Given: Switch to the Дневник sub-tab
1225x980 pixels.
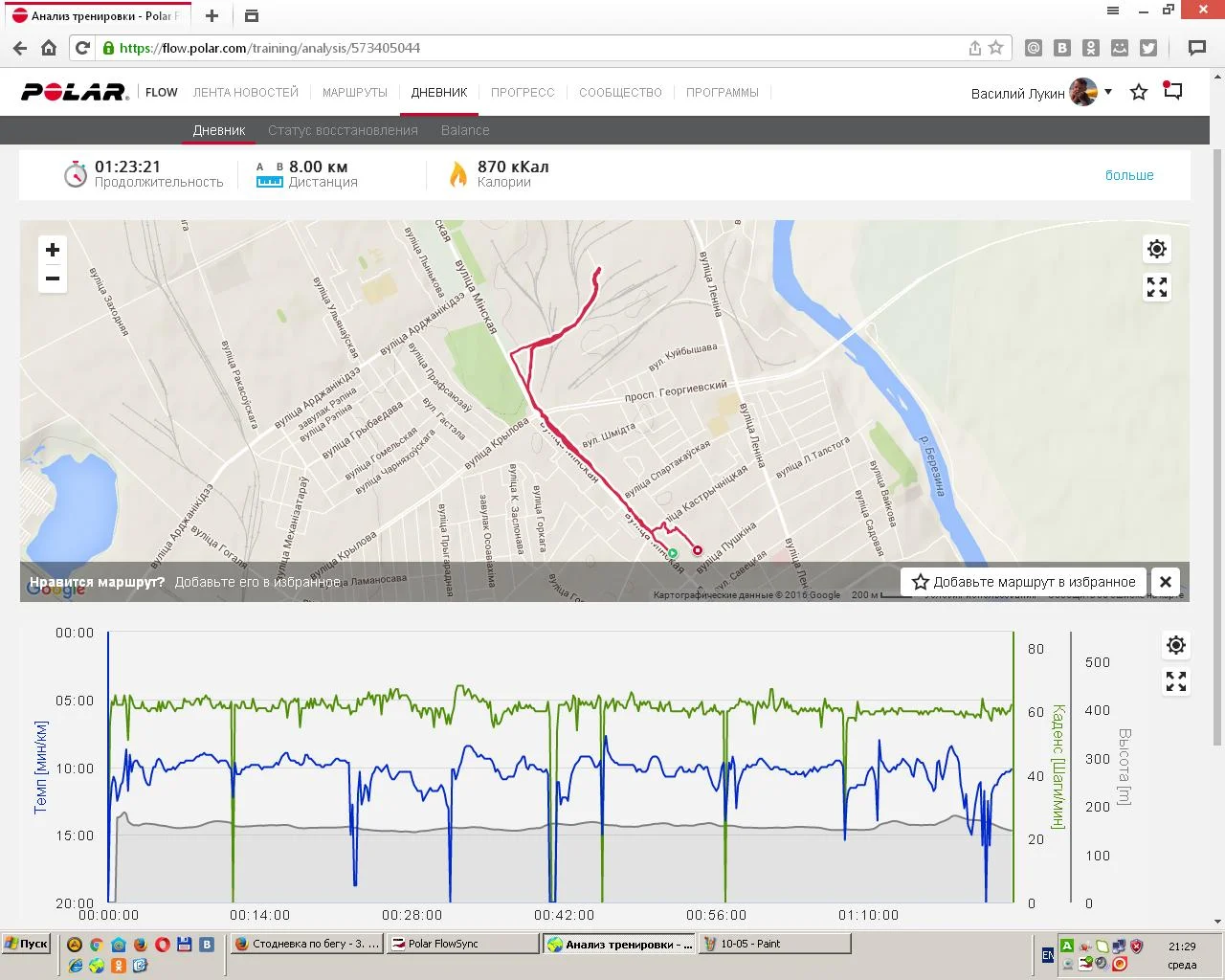Looking at the screenshot, I should pyautogui.click(x=219, y=130).
